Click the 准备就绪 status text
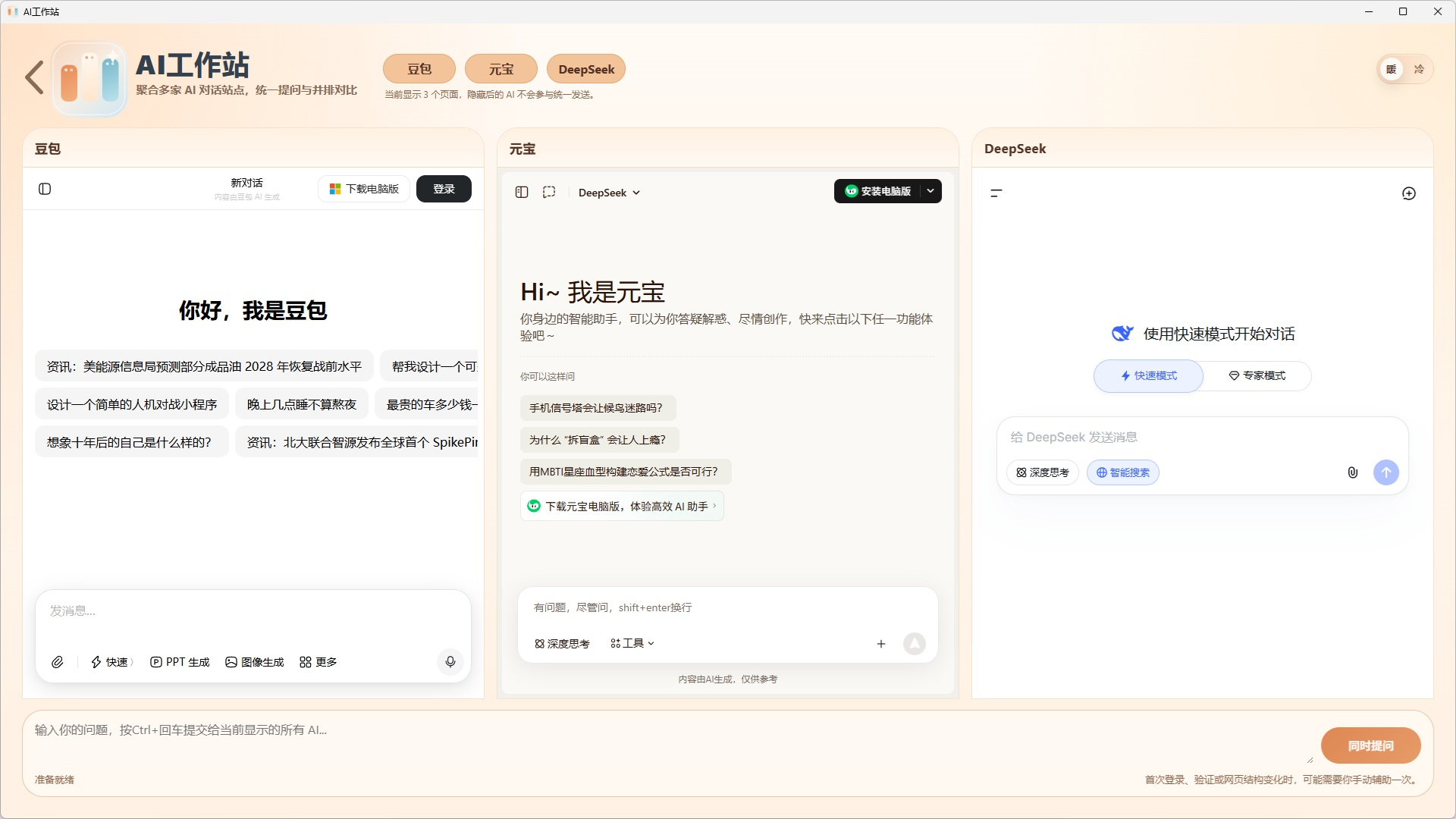 (x=55, y=780)
